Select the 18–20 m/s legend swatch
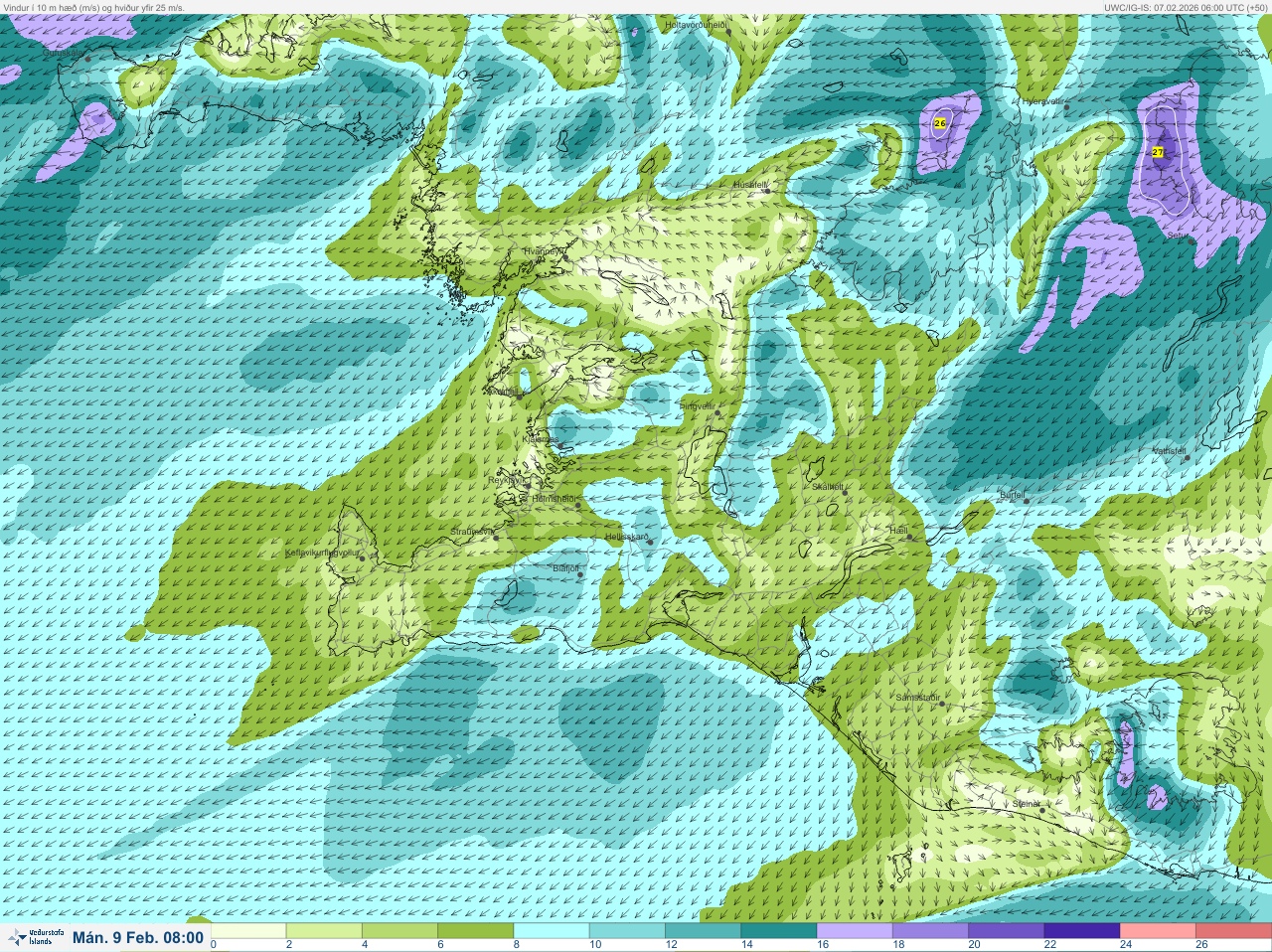The height and width of the screenshot is (952, 1272). [x=930, y=931]
